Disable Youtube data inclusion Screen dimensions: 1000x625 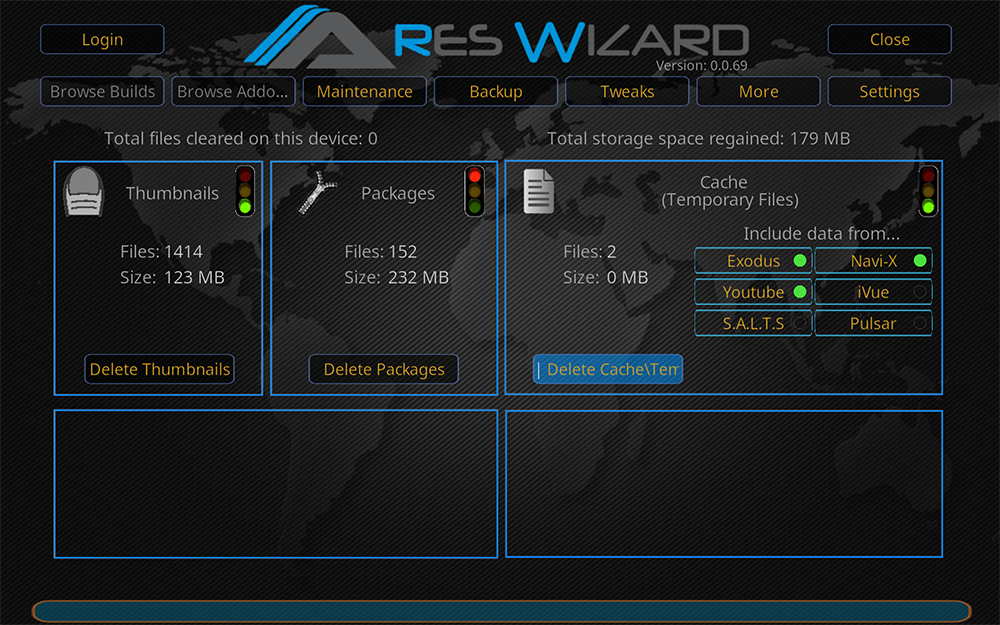point(753,292)
